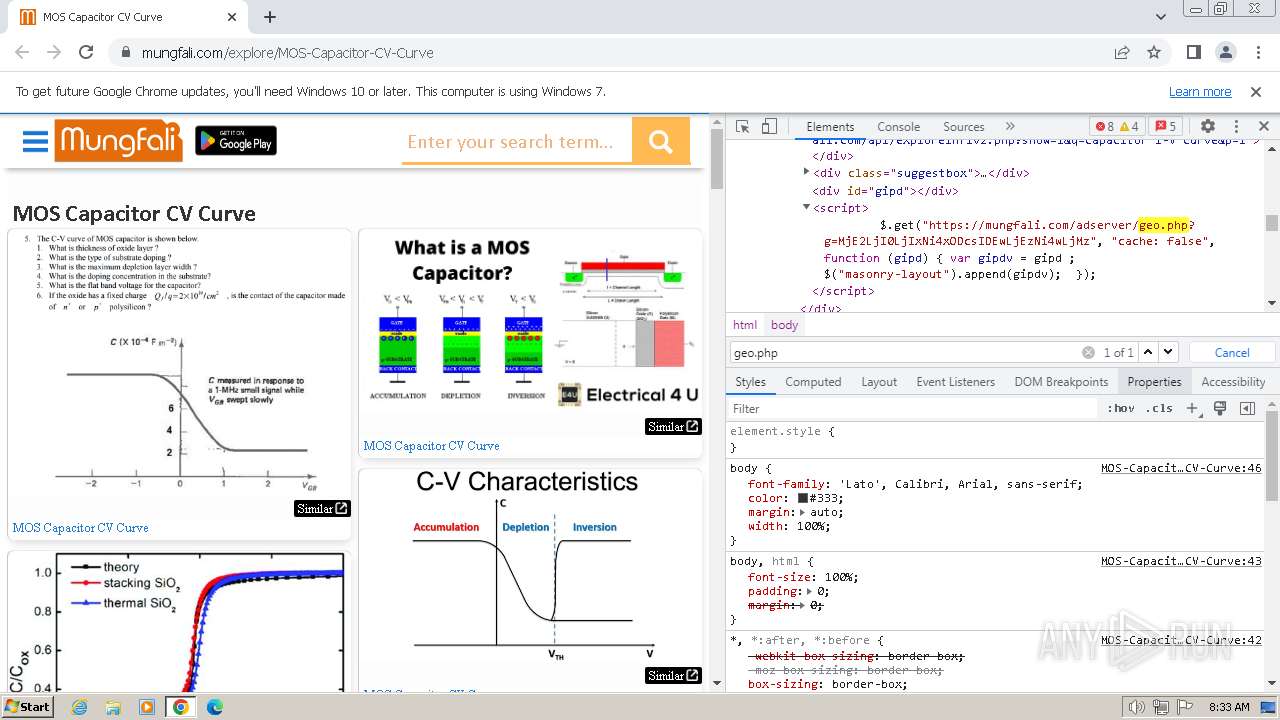Open the Google Play badge link

pos(236,141)
